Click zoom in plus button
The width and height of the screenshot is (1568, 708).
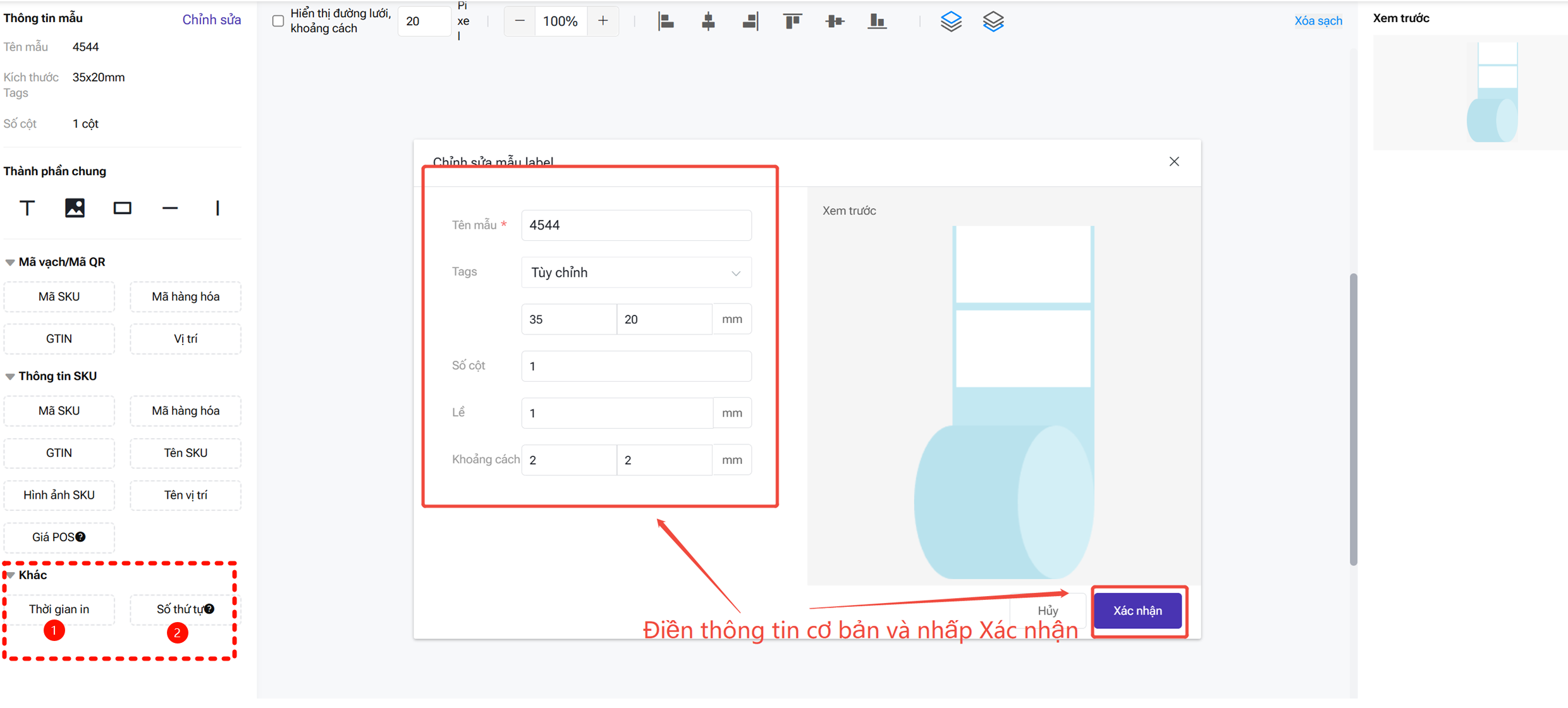[603, 21]
